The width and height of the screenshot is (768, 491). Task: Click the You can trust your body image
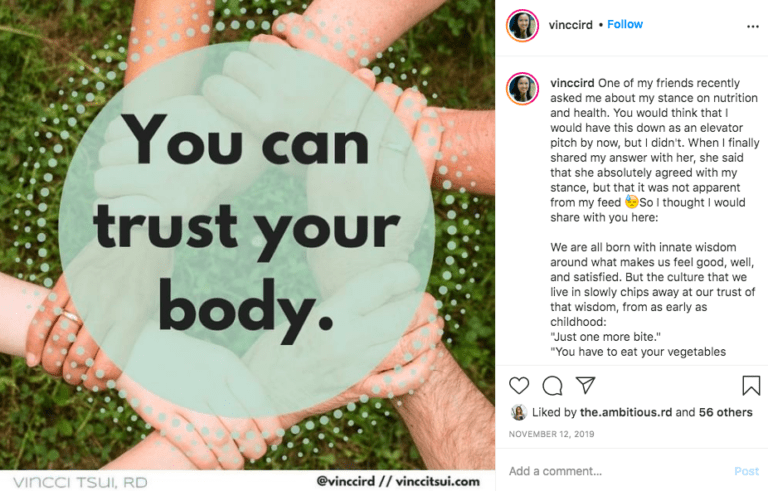point(247,235)
